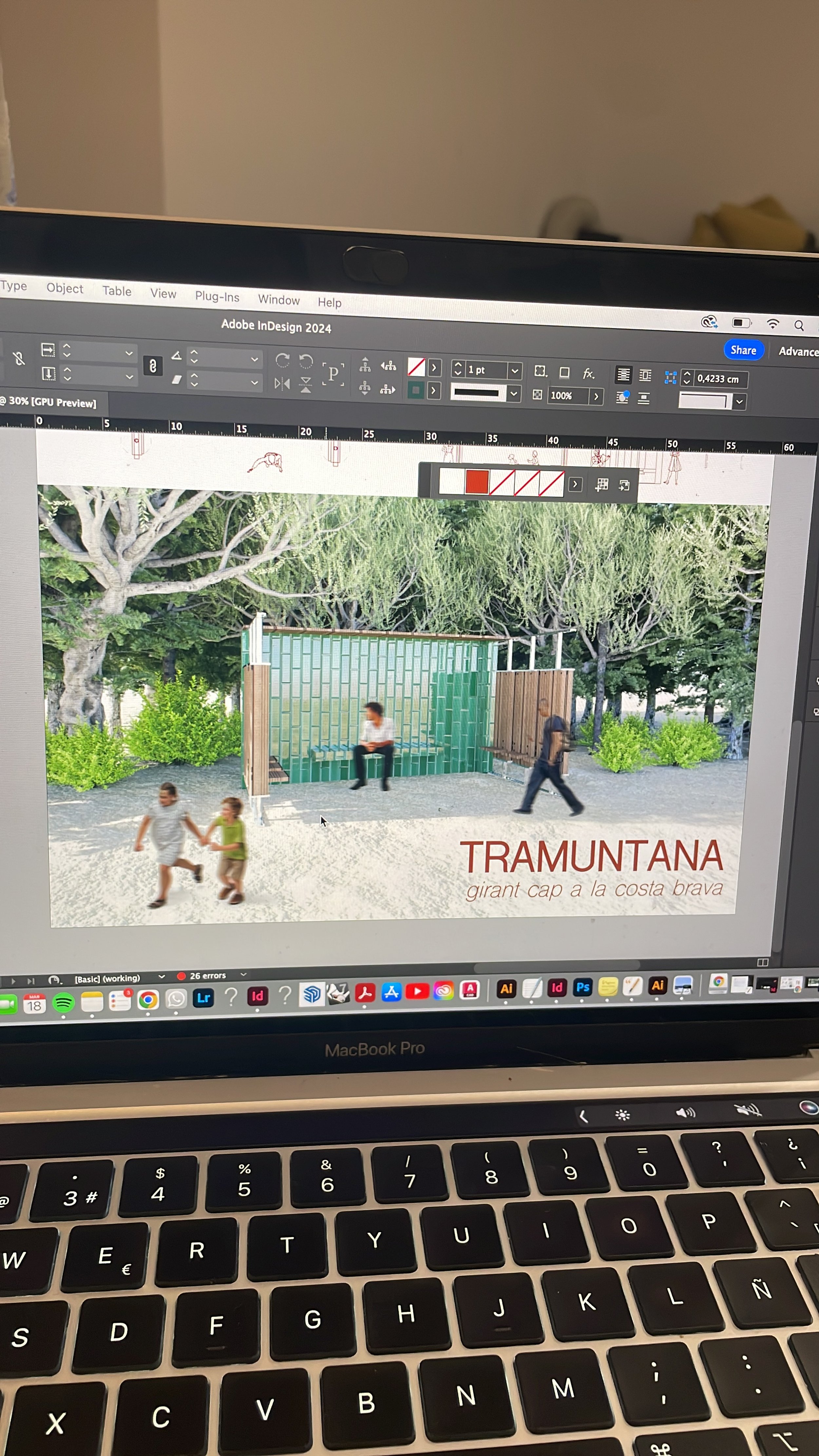819x1456 pixels.
Task: Open the Object menu
Action: click(65, 288)
